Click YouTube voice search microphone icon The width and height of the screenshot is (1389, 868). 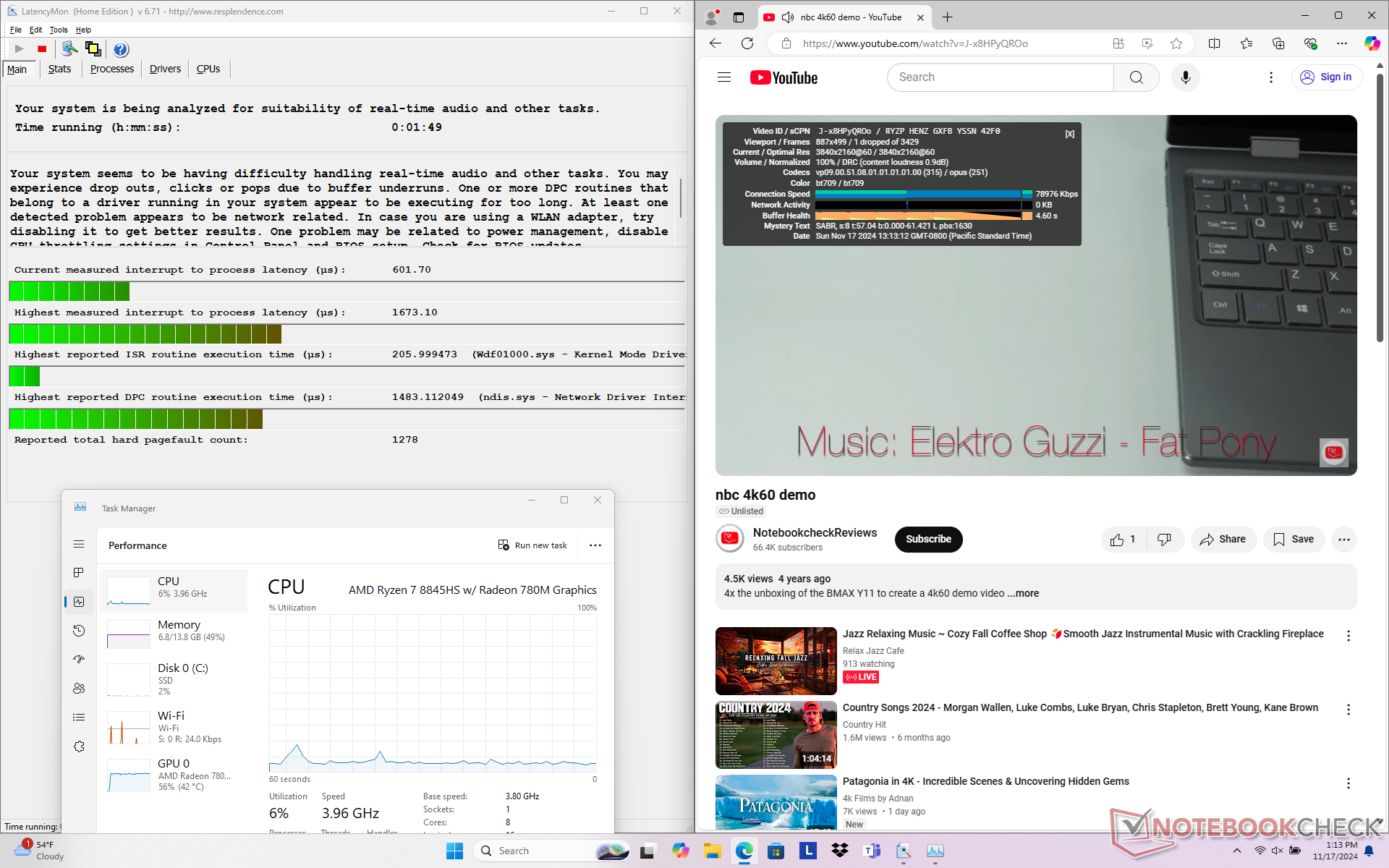pyautogui.click(x=1185, y=77)
